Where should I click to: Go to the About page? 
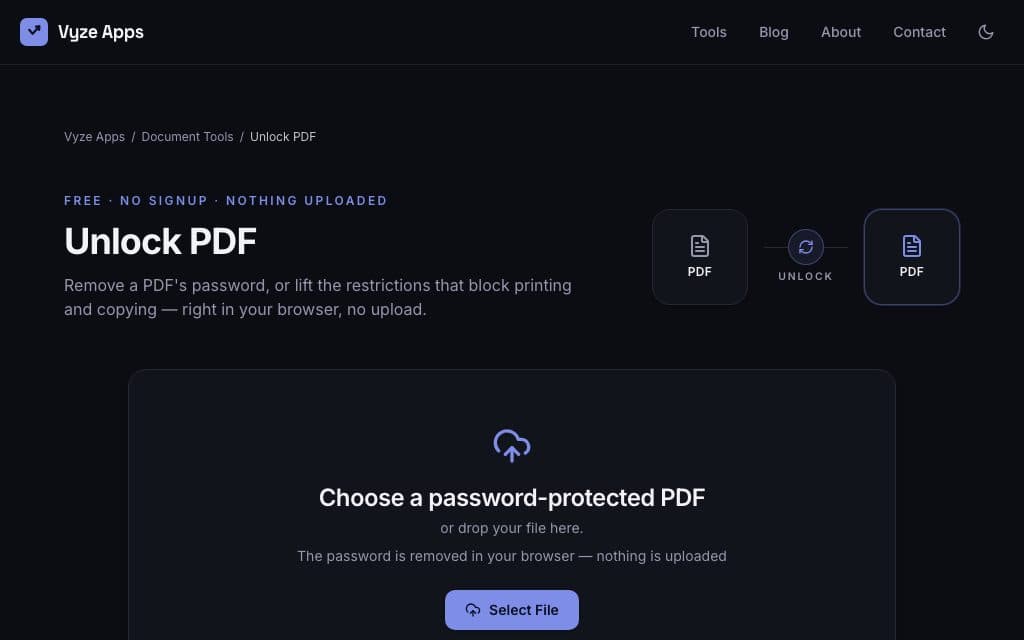[x=840, y=32]
